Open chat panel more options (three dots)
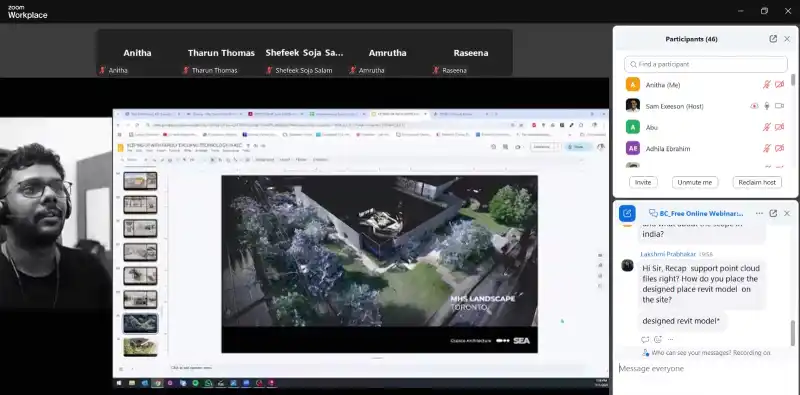Viewport: 800px width, 395px height. [759, 213]
